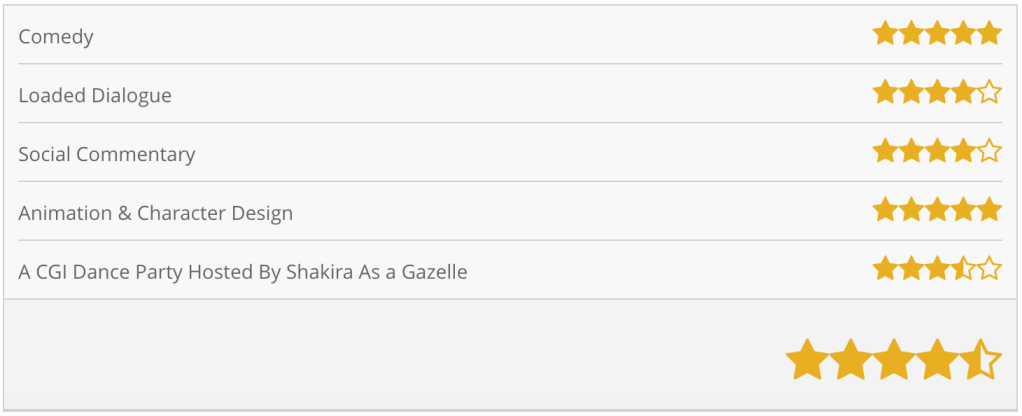The image size is (1022, 416).
Task: Click the third large star in overall rating
Action: tap(893, 360)
